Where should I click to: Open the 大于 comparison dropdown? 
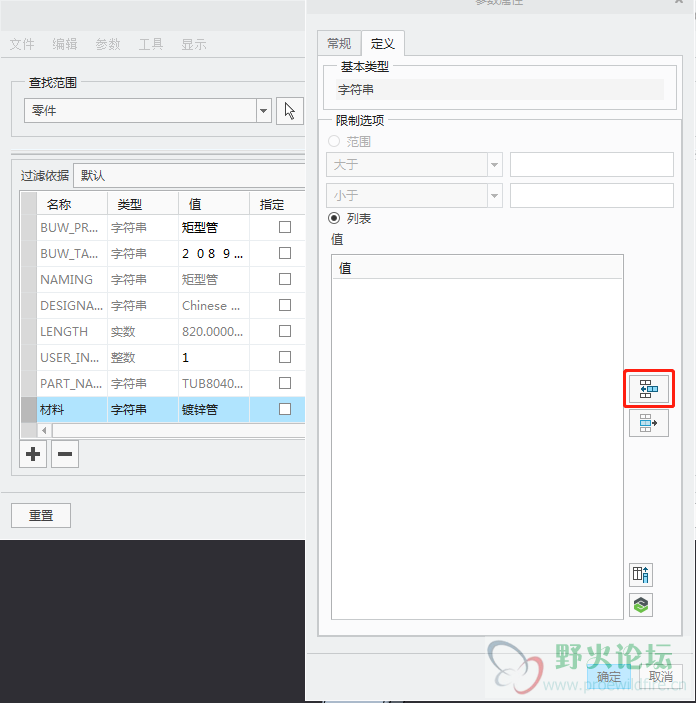494,165
